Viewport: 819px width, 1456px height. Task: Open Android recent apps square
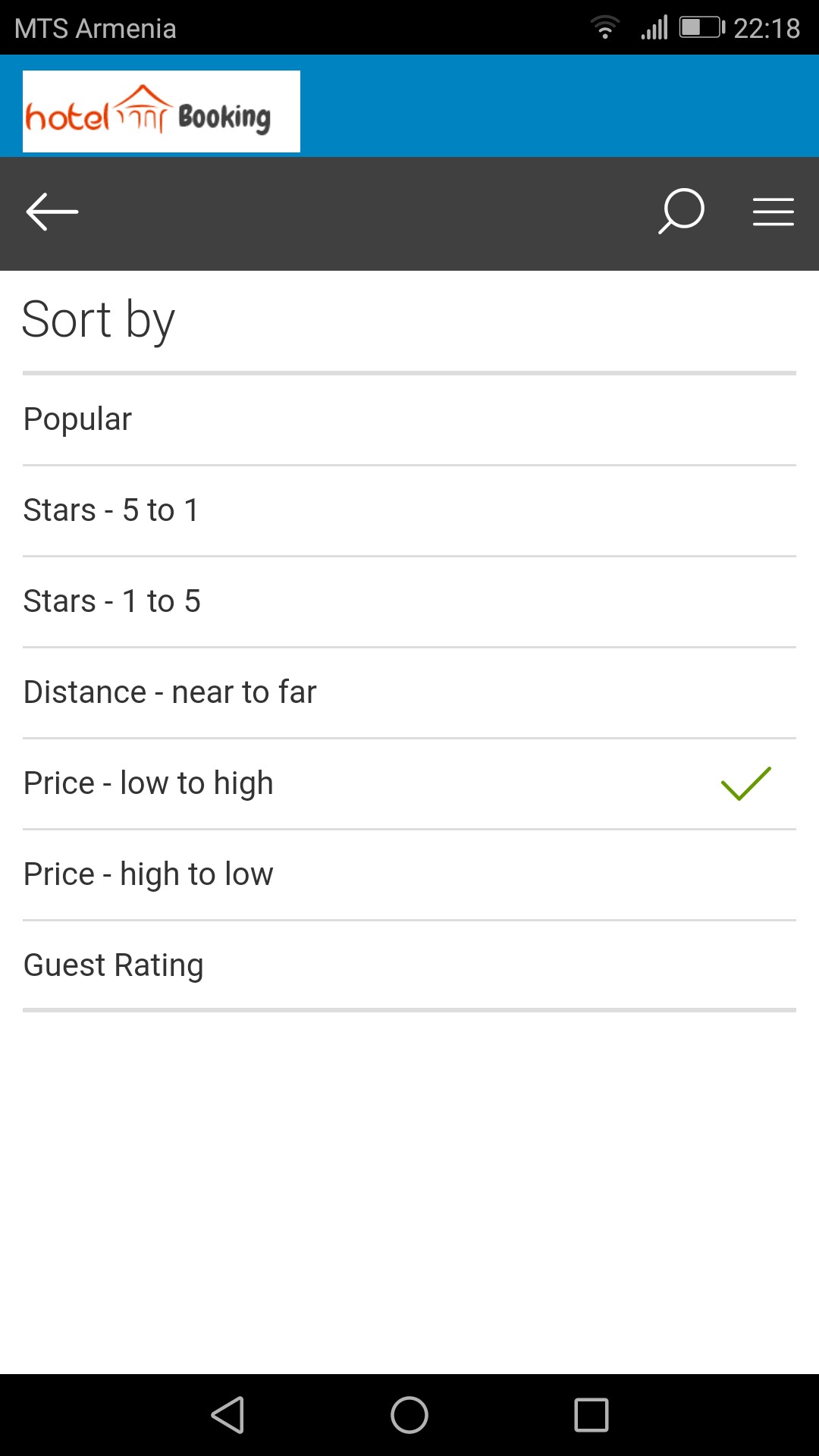click(x=591, y=1415)
